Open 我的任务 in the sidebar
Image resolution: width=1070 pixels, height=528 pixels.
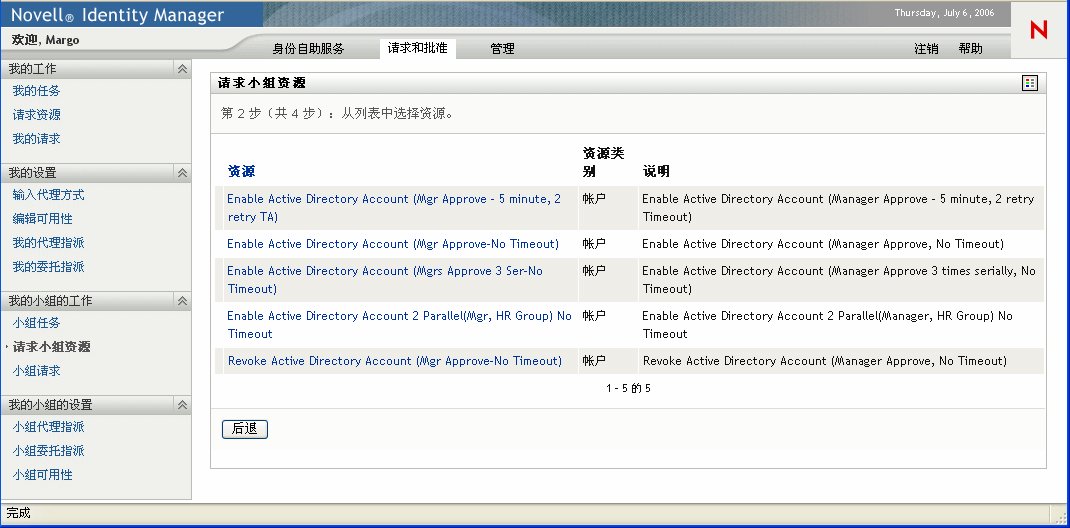point(37,91)
